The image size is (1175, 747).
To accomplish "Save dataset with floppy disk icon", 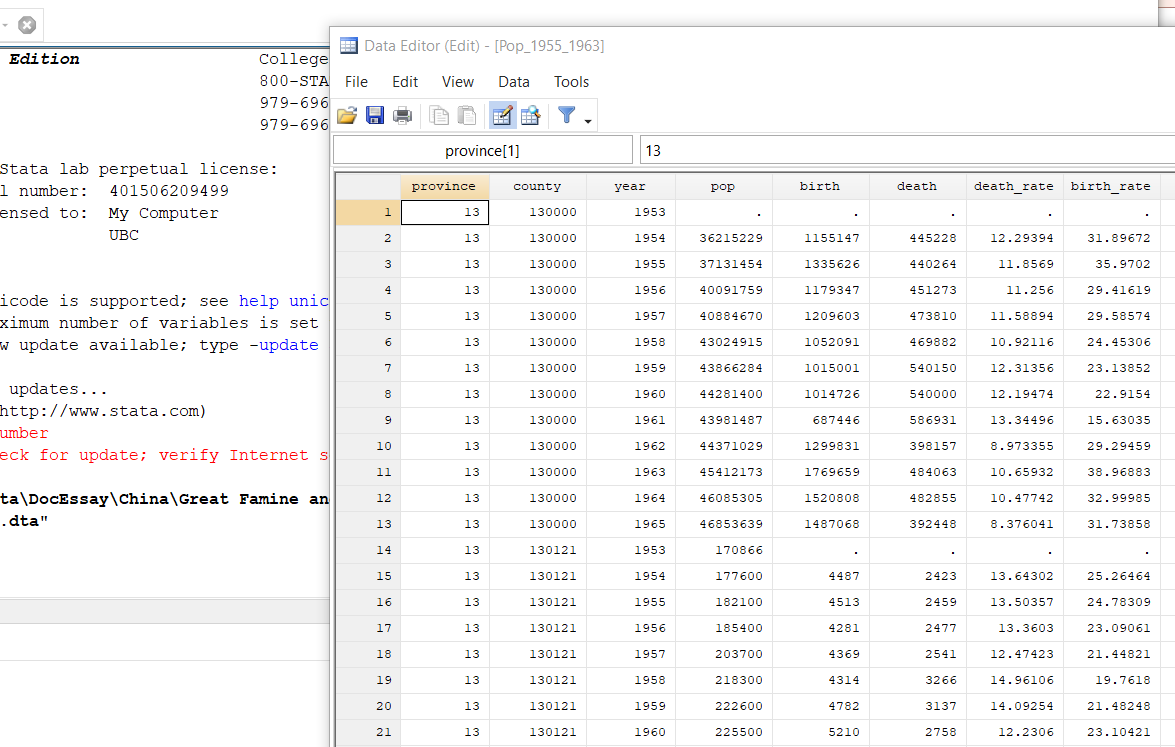I will (x=375, y=116).
